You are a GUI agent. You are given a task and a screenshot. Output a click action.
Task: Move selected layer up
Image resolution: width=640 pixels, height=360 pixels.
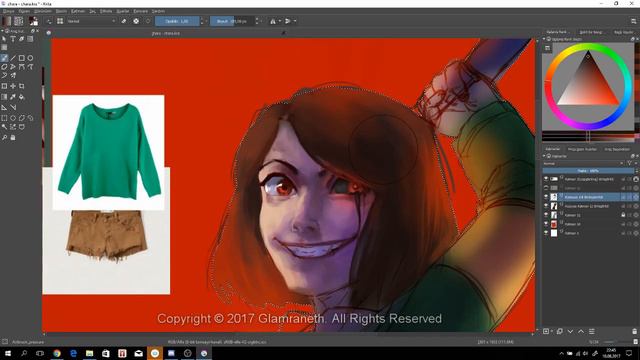(x=581, y=331)
